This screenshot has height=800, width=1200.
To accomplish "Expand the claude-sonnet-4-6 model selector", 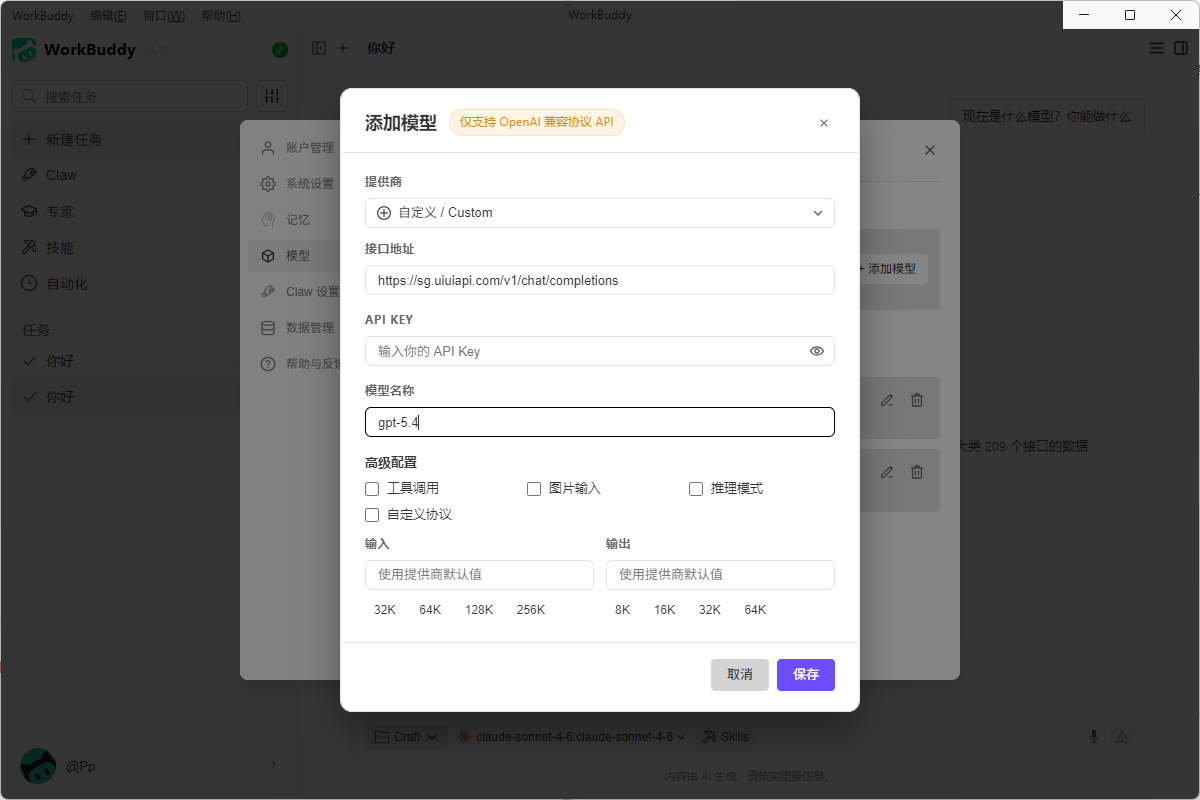I will coord(572,737).
